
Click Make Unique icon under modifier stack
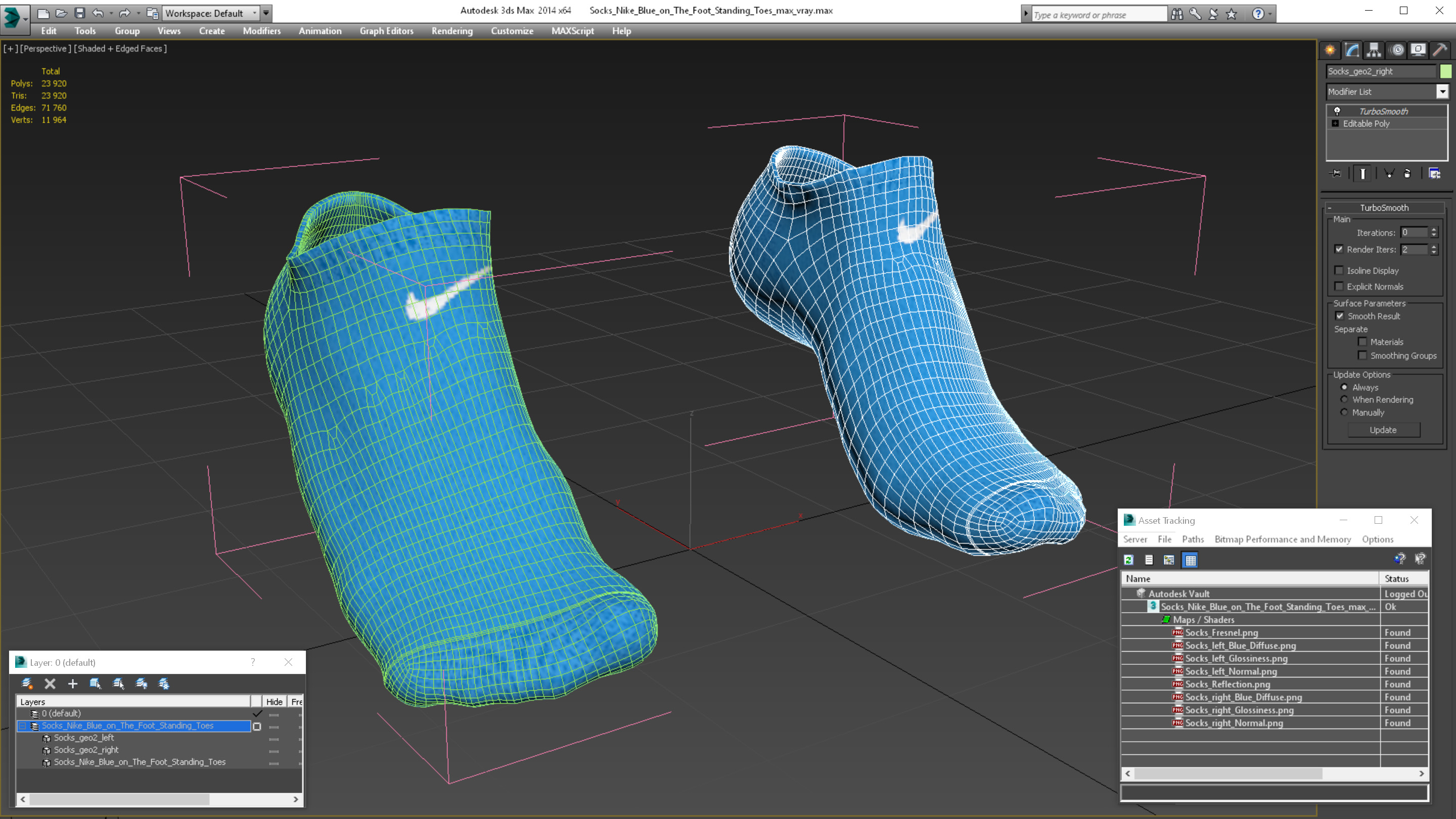coord(1389,173)
